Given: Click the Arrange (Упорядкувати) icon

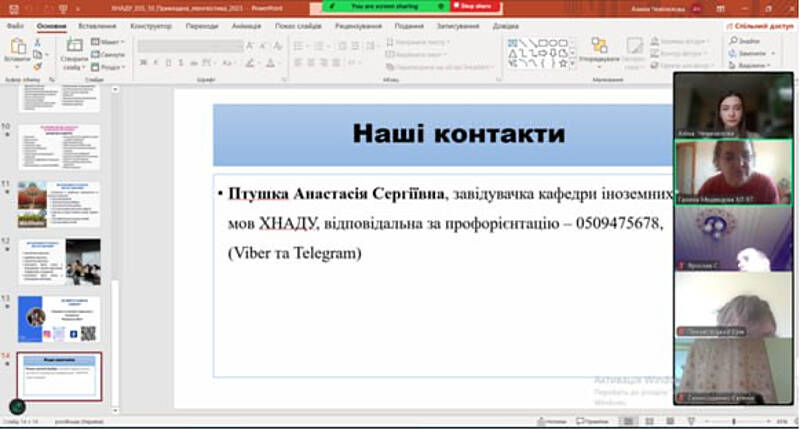Looking at the screenshot, I should tap(599, 46).
